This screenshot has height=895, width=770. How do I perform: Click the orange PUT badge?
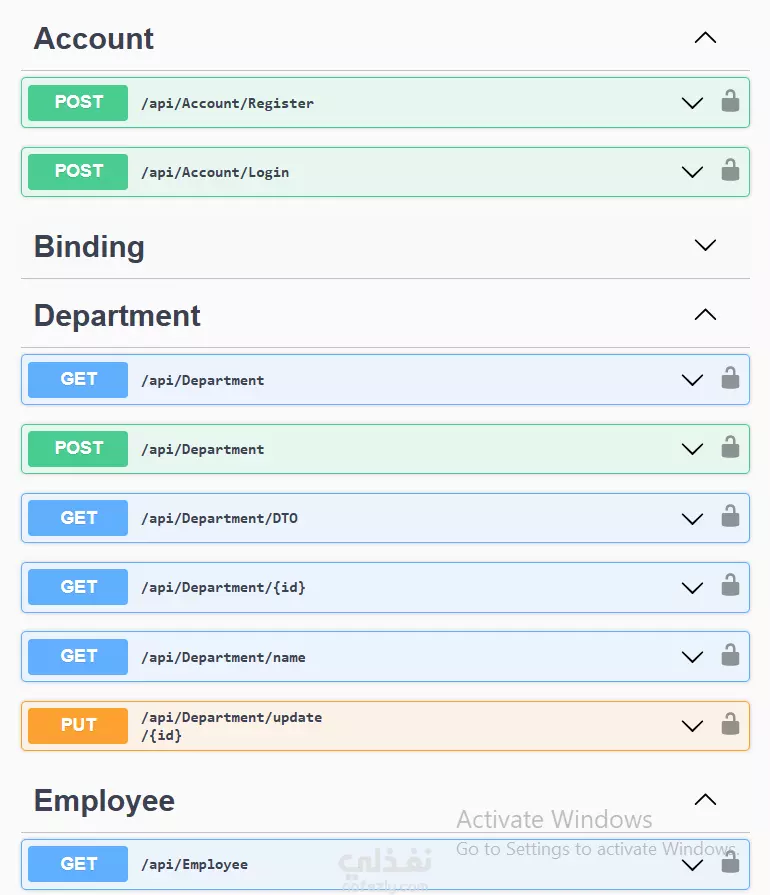point(78,725)
